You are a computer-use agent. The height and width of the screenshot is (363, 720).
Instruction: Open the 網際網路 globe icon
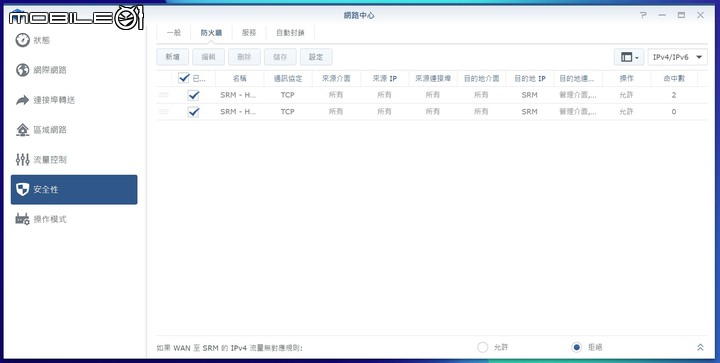22,70
